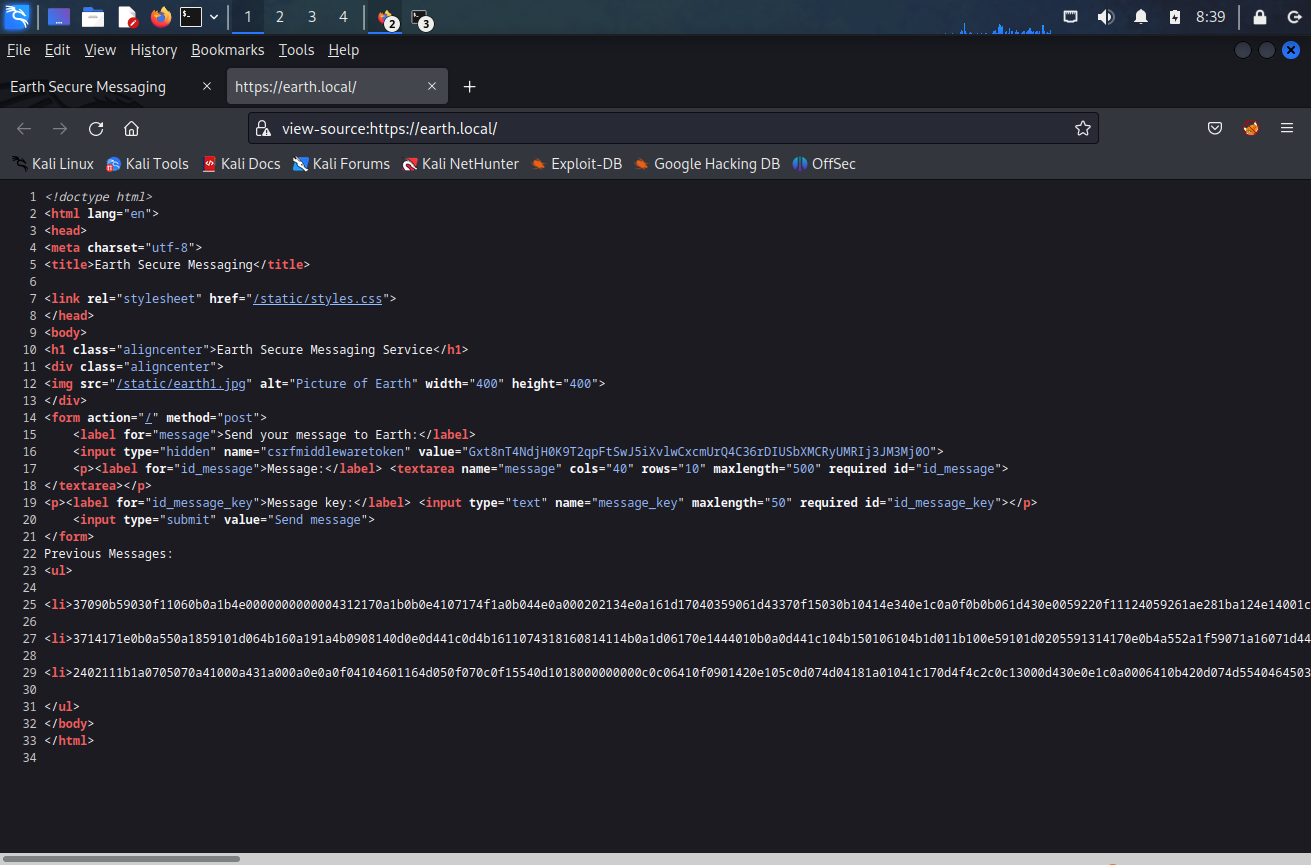Close the Earth Secure Messaging tab
The width and height of the screenshot is (1311, 865).
[x=207, y=87]
